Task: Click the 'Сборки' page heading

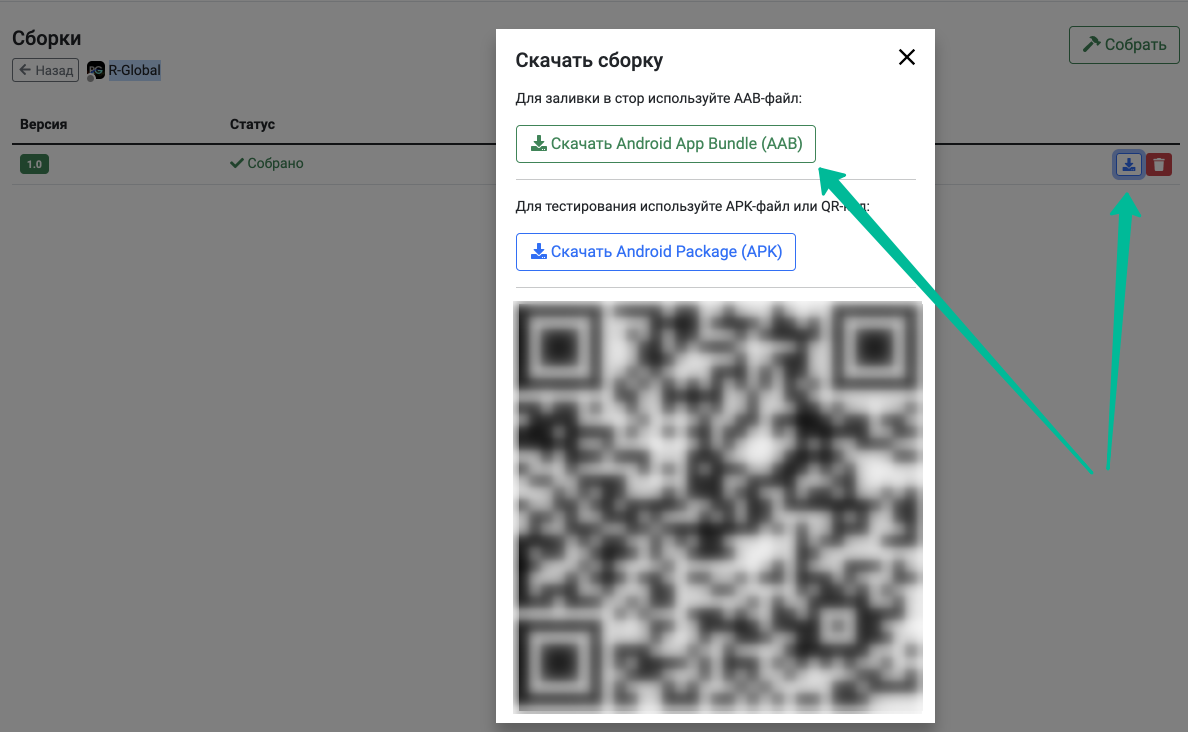Action: 46,38
